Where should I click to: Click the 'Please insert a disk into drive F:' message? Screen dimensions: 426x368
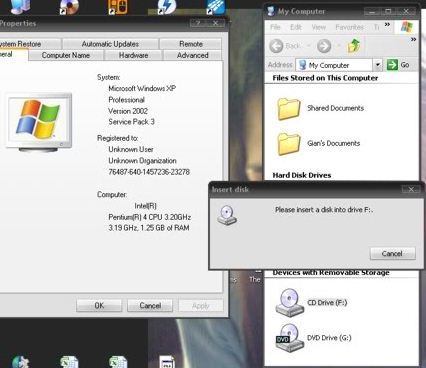[x=324, y=210]
